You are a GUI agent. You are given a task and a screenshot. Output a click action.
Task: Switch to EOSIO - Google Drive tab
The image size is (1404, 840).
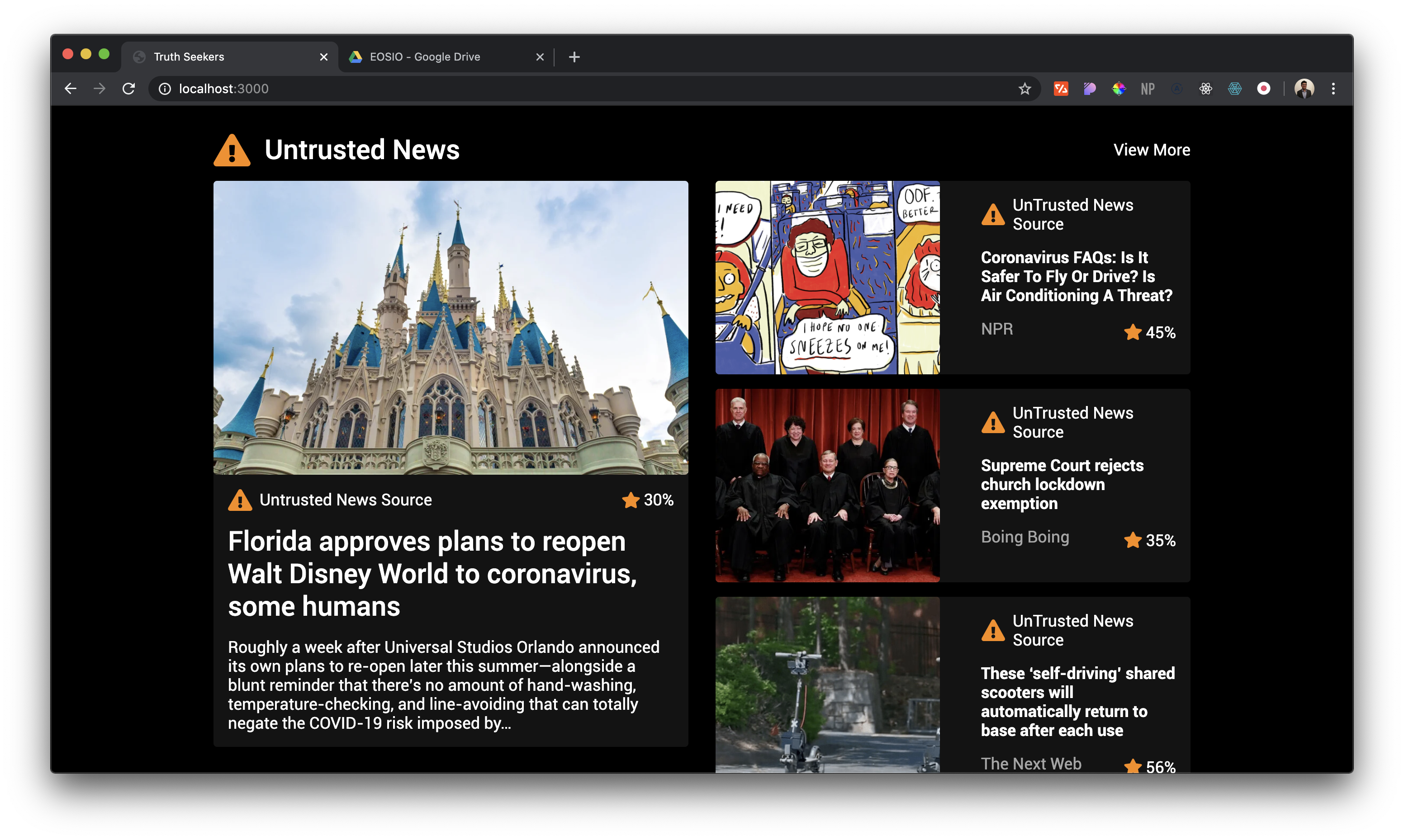coord(425,57)
